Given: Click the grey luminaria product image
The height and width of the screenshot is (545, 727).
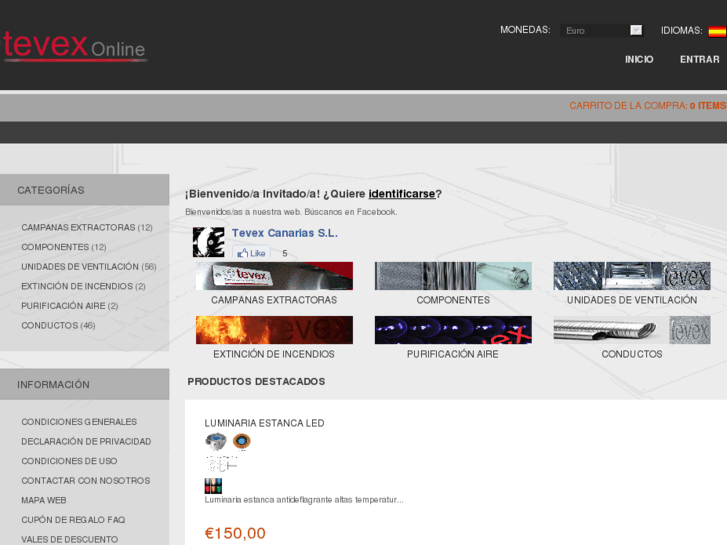Looking at the screenshot, I should [216, 441].
